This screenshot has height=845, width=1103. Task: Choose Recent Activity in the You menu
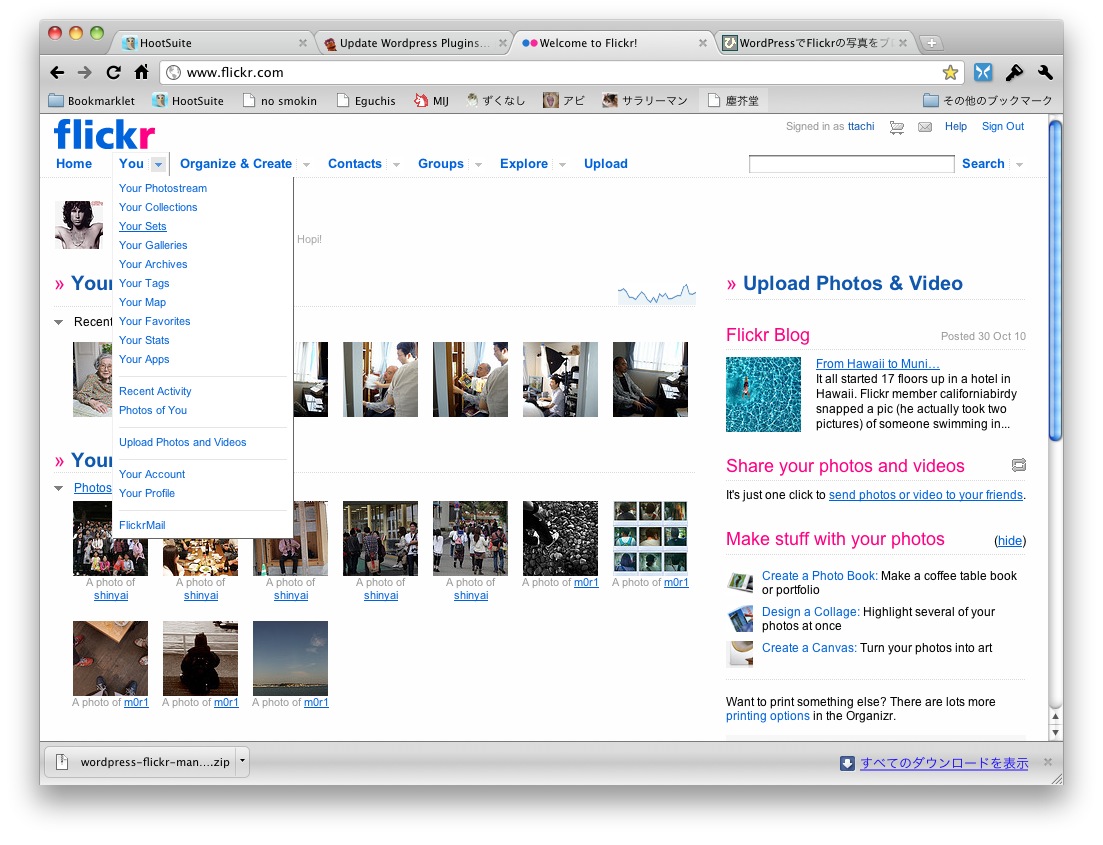click(155, 391)
